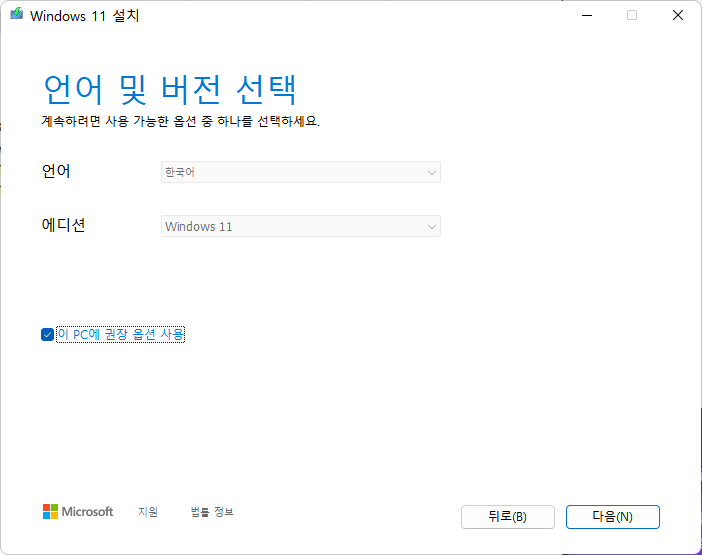702x555 pixels.
Task: Click the '언어 및 버전 선택' heading
Action: 170,90
